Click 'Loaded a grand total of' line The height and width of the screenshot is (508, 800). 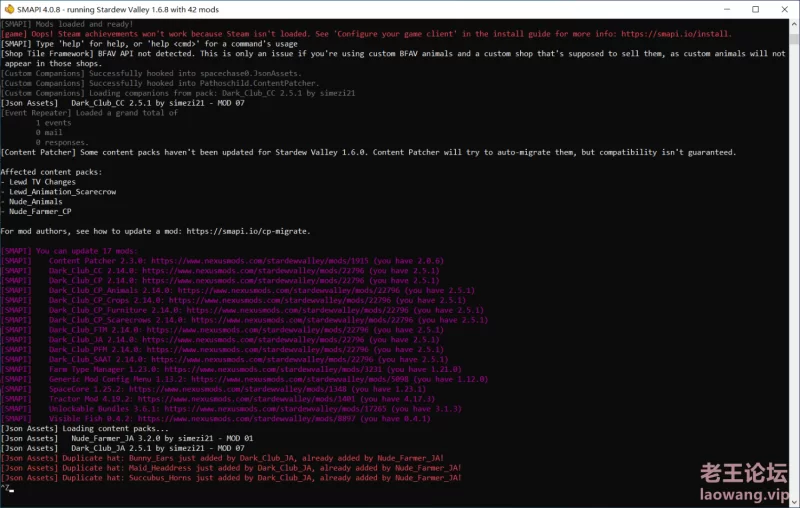coord(89,113)
